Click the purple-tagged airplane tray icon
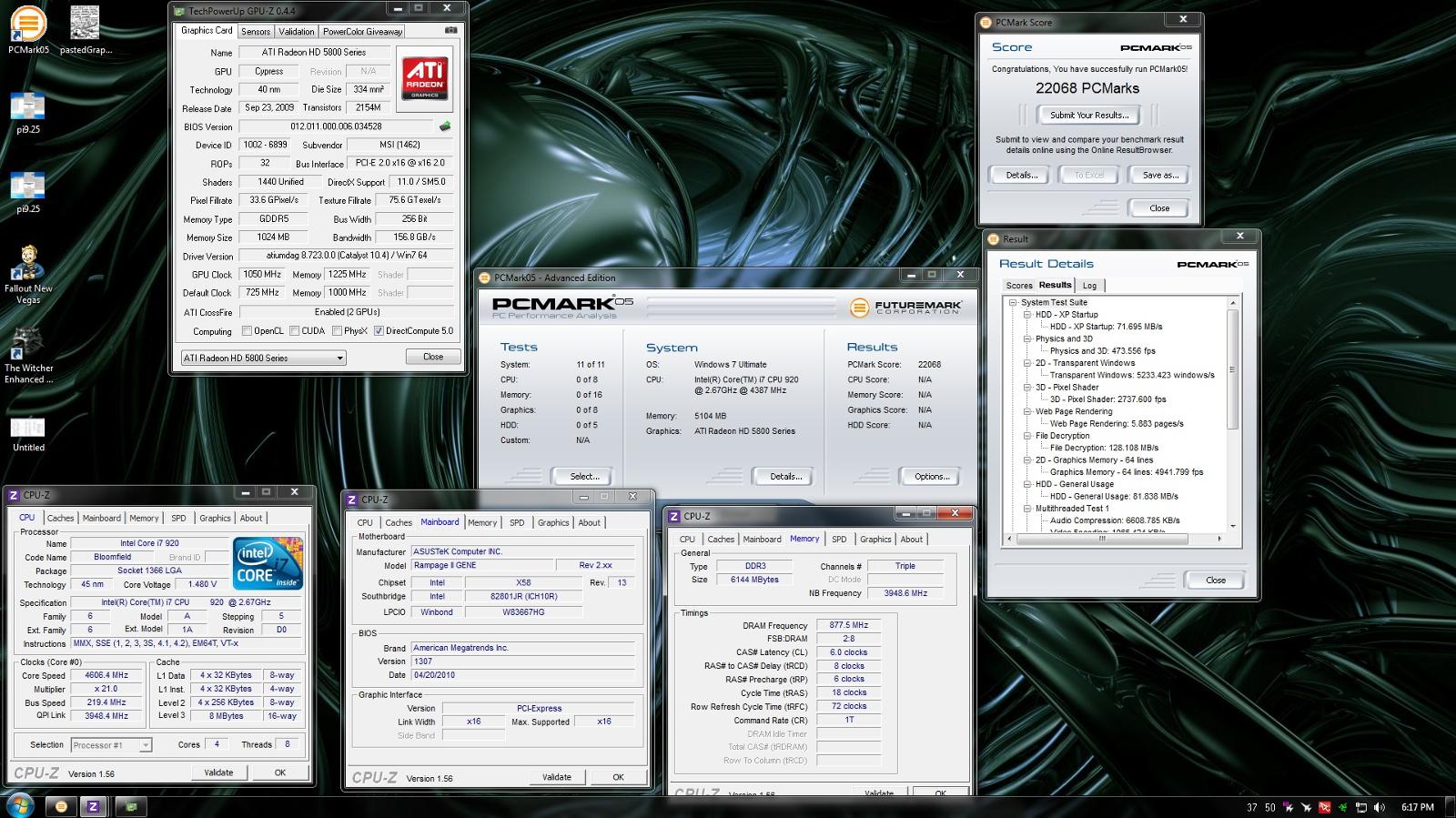This screenshot has width=1456, height=818. [x=1289, y=807]
